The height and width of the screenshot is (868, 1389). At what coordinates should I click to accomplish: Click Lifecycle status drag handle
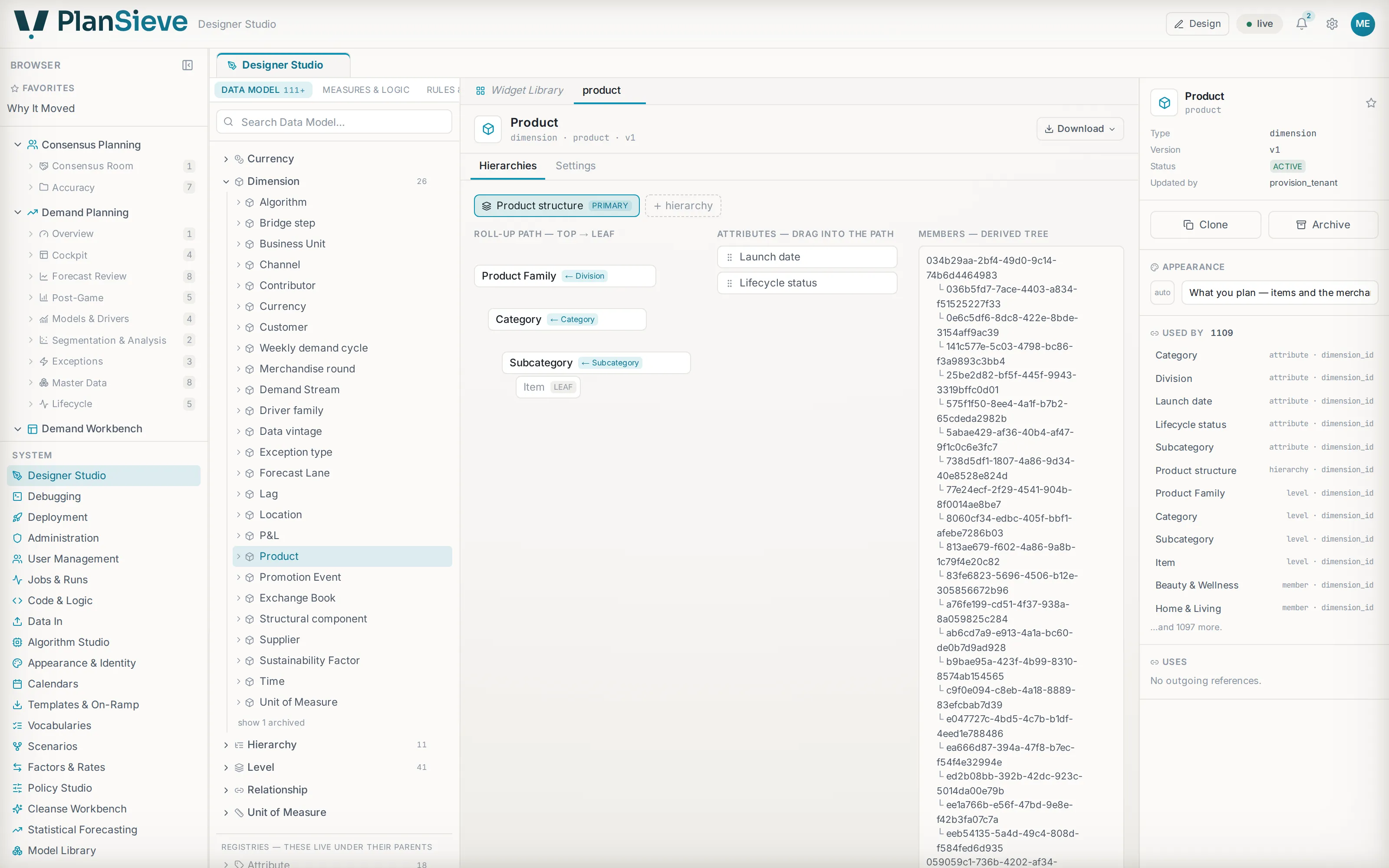[729, 283]
